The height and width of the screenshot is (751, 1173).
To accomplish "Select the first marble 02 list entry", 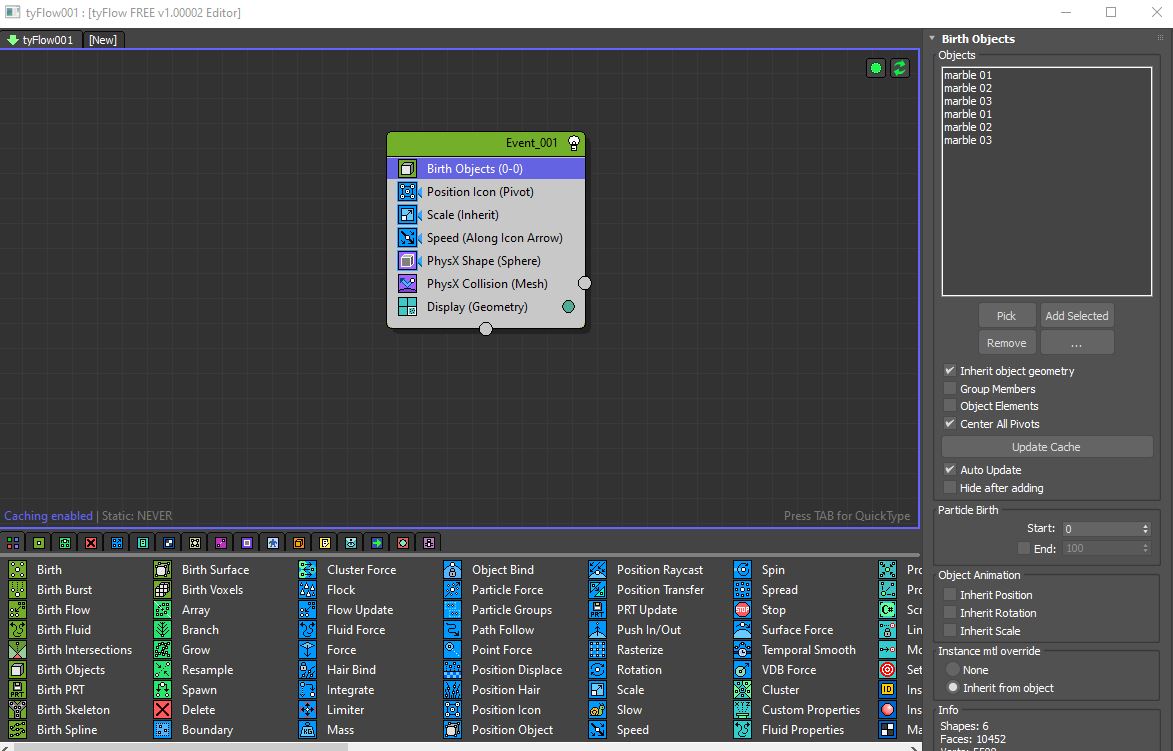I will tap(968, 88).
